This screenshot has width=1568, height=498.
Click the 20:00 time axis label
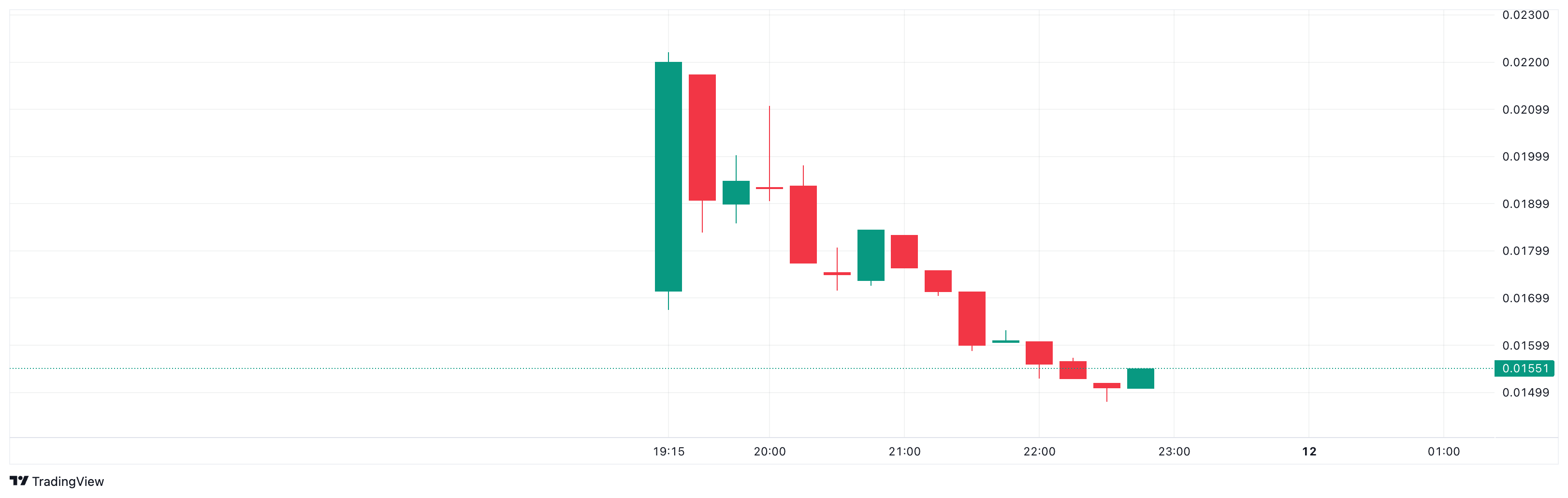pos(769,451)
